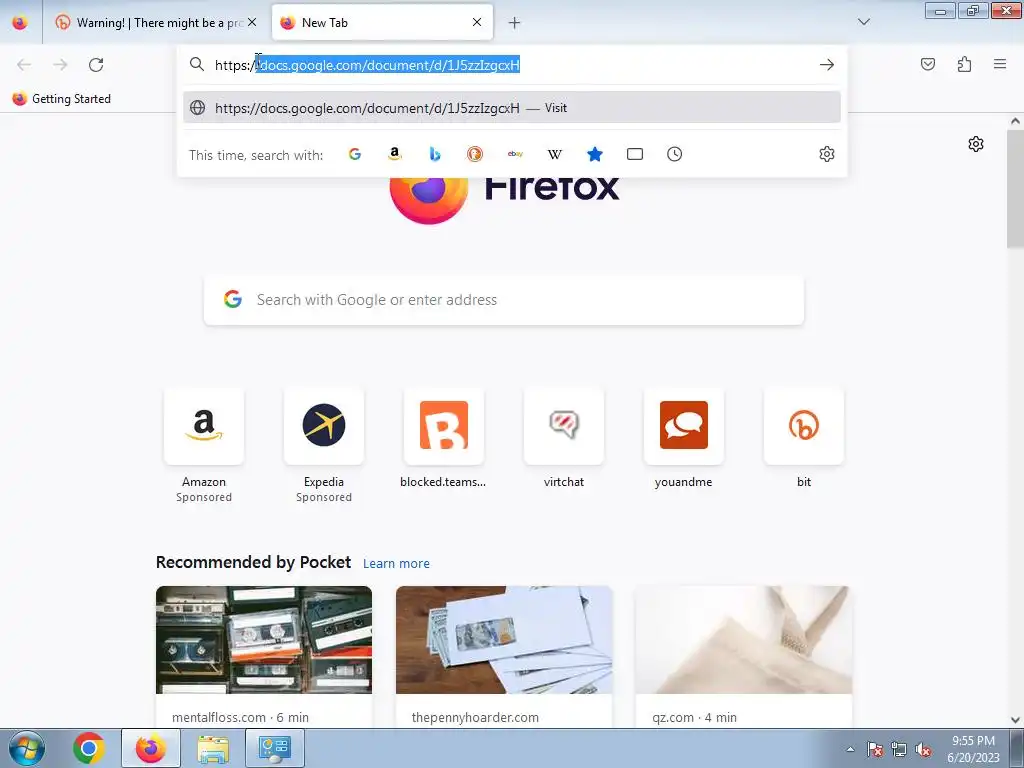
Task: Select the New Tab tab
Action: 382,23
